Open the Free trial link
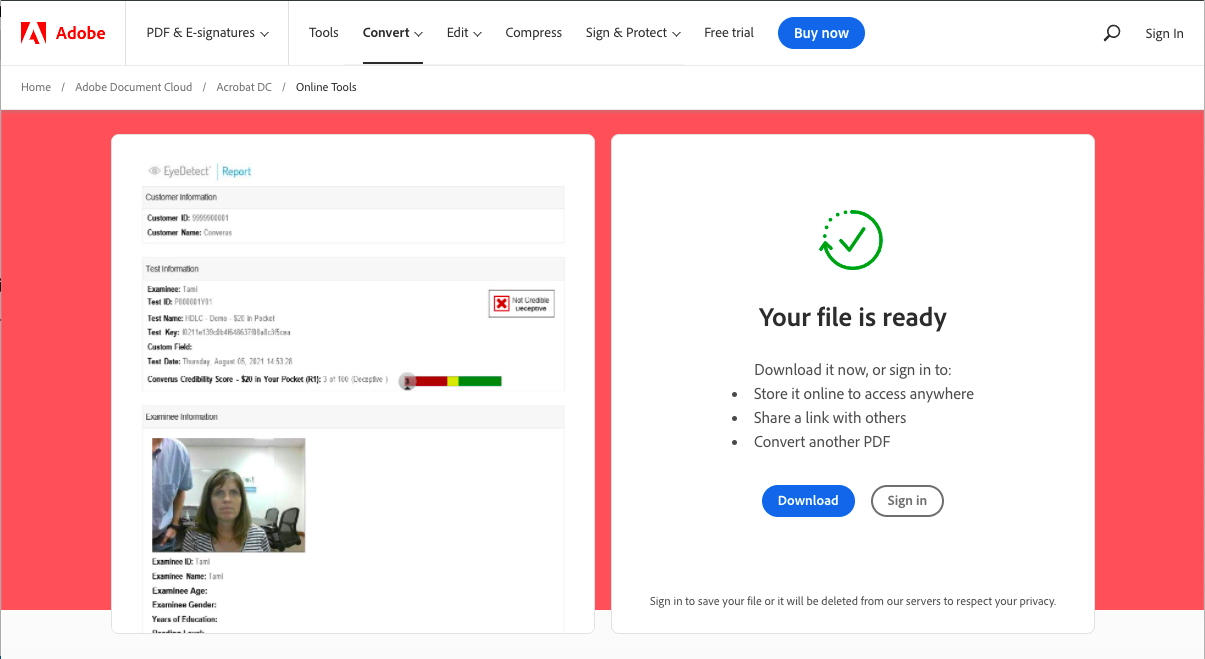The image size is (1205, 659). coord(729,33)
